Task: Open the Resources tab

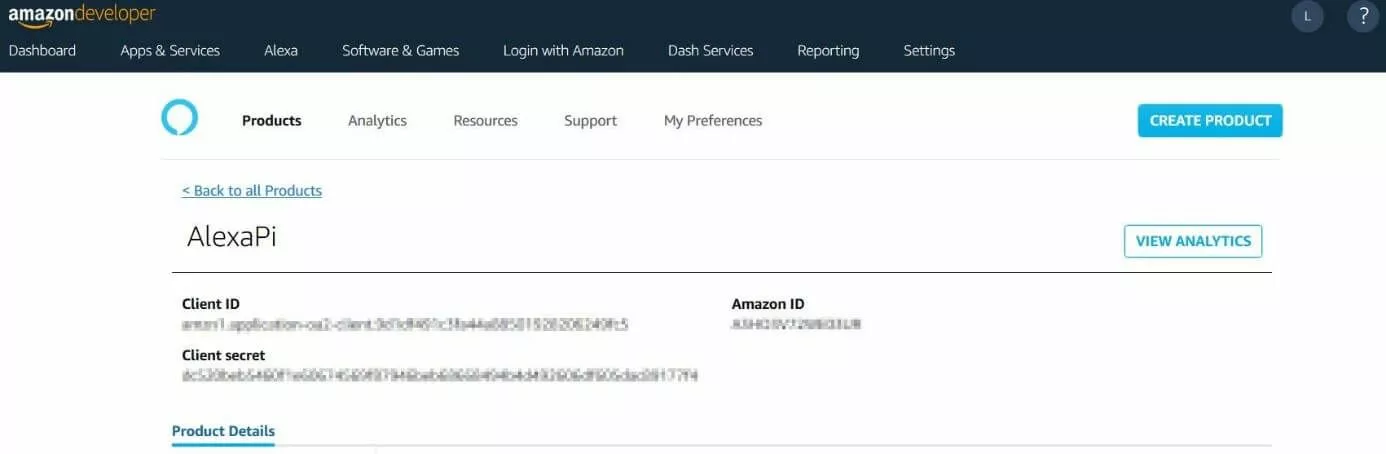Action: 485,121
